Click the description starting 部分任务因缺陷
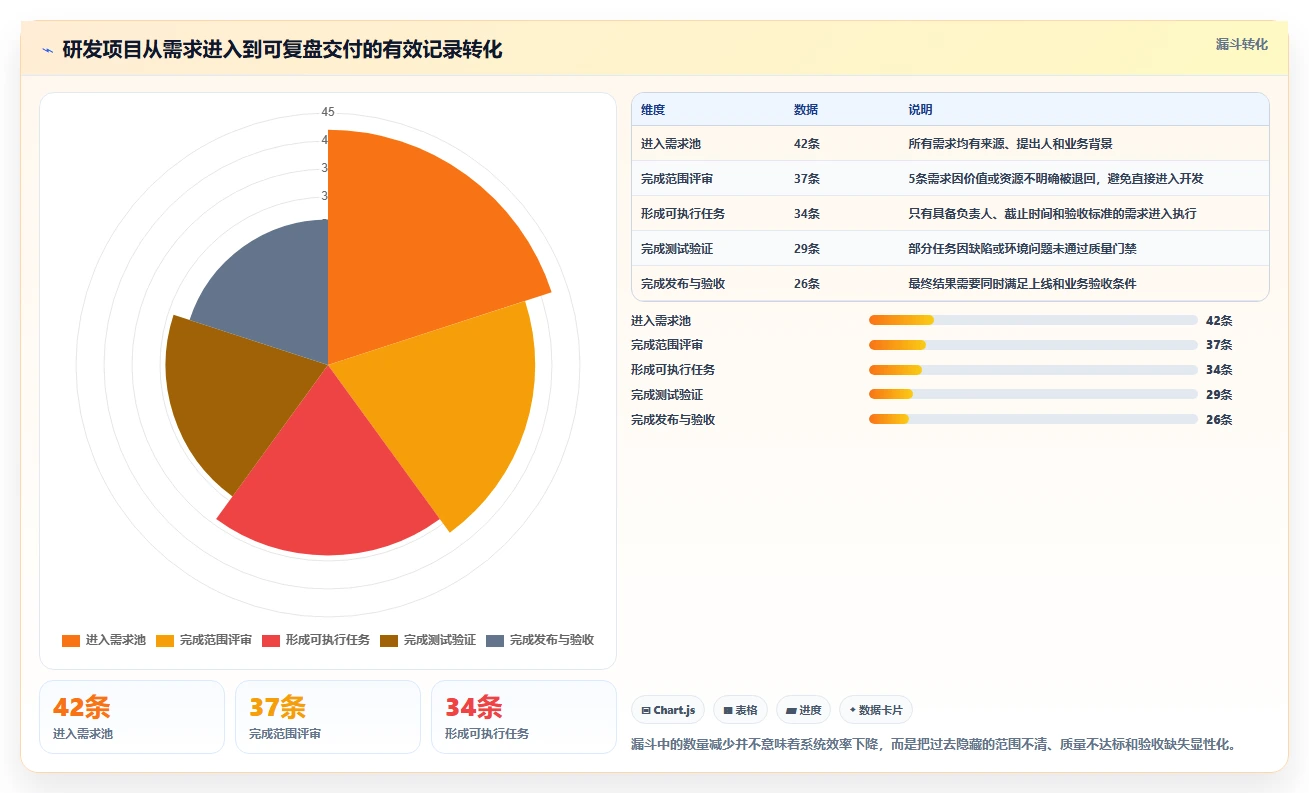Viewport: 1309px width, 793px height. (1022, 249)
